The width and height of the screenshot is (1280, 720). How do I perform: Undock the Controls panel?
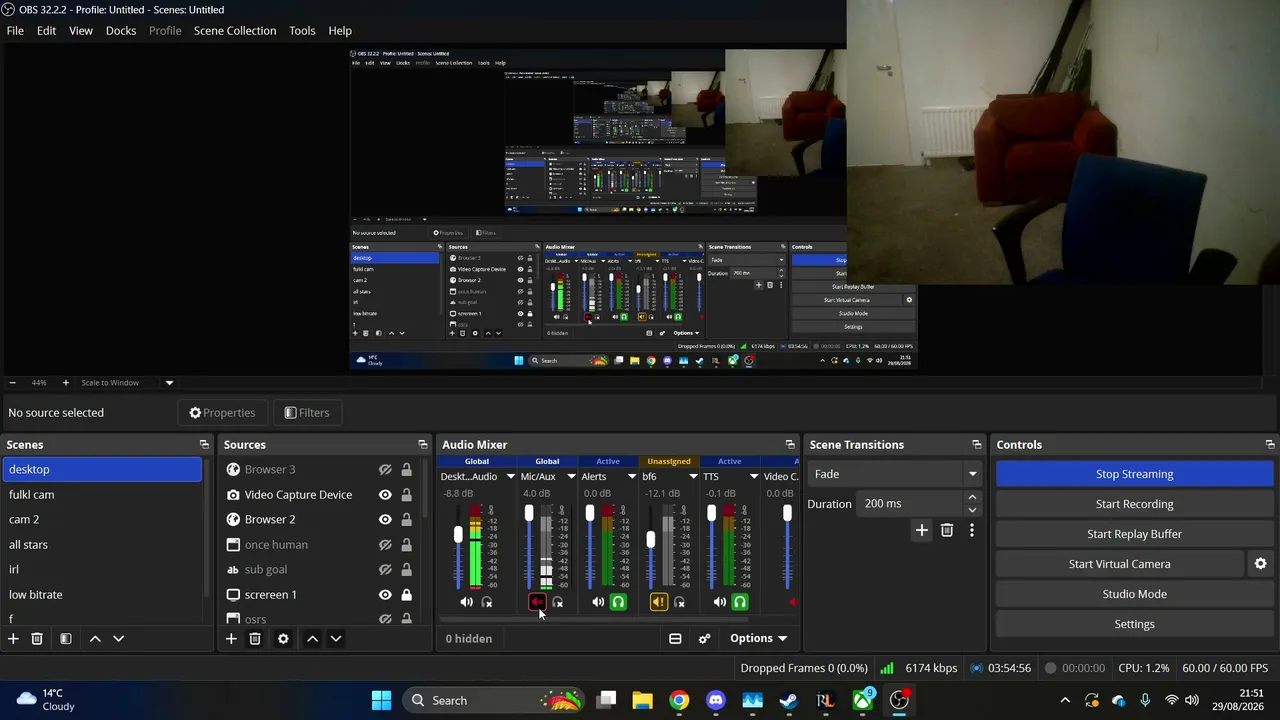[1270, 445]
